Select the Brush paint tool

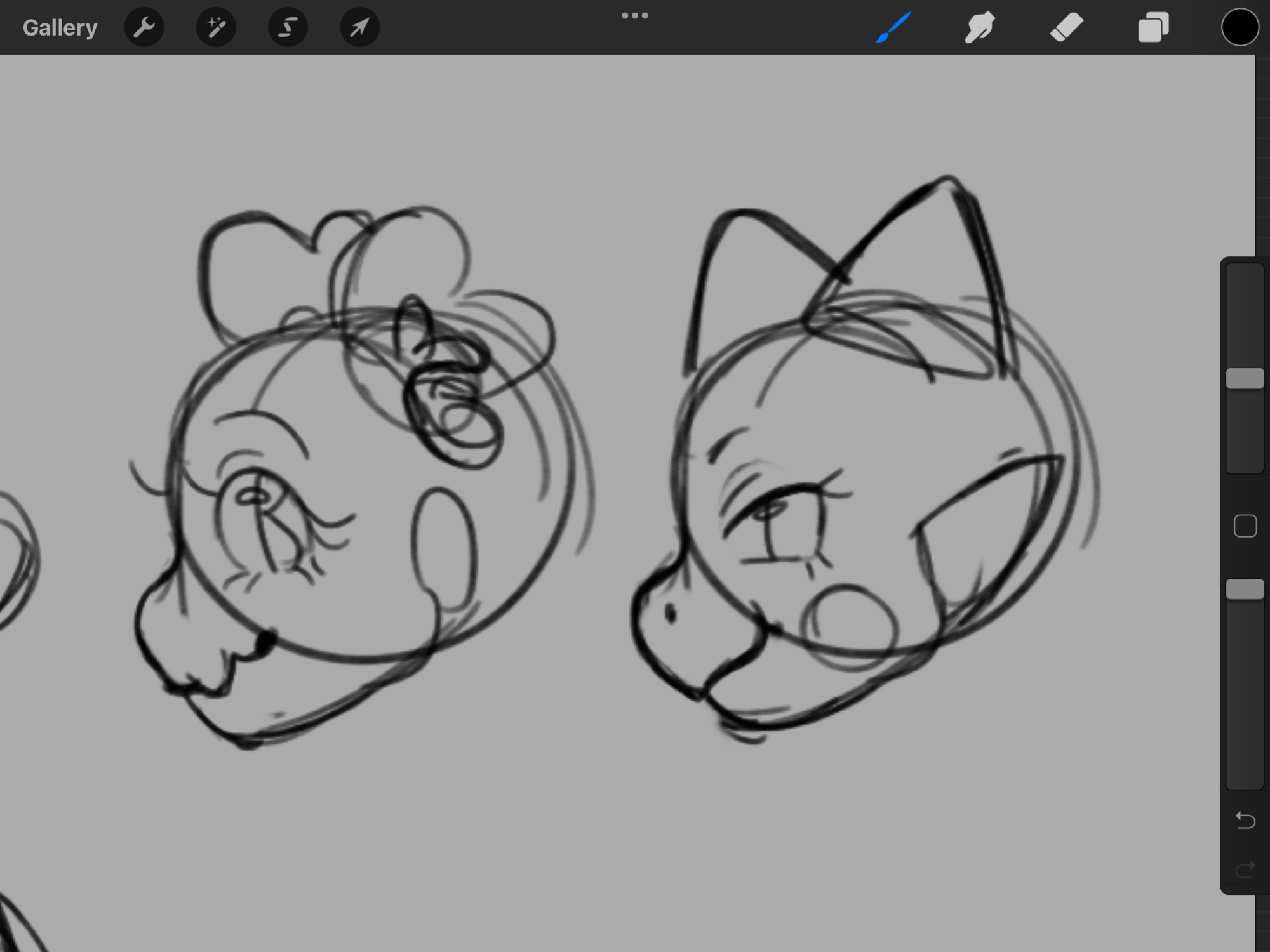point(893,27)
